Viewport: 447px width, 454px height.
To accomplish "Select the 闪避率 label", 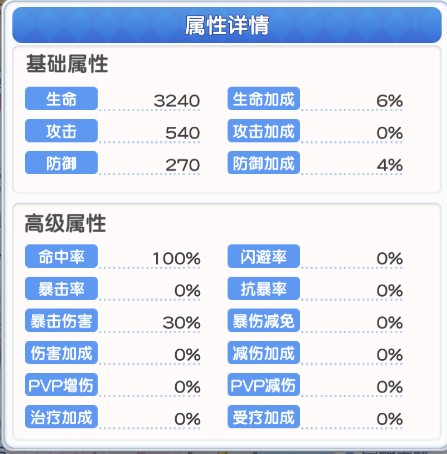I will pyautogui.click(x=264, y=256).
